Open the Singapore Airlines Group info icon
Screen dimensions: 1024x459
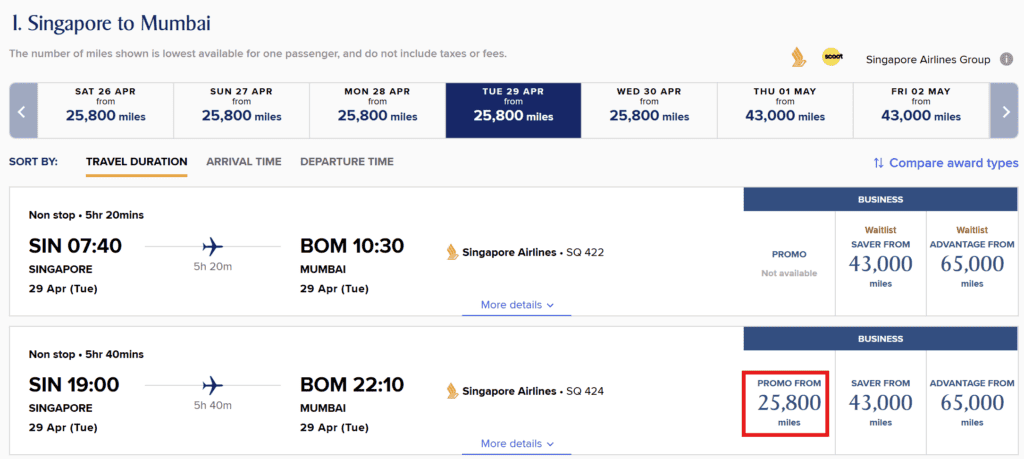[x=1005, y=59]
